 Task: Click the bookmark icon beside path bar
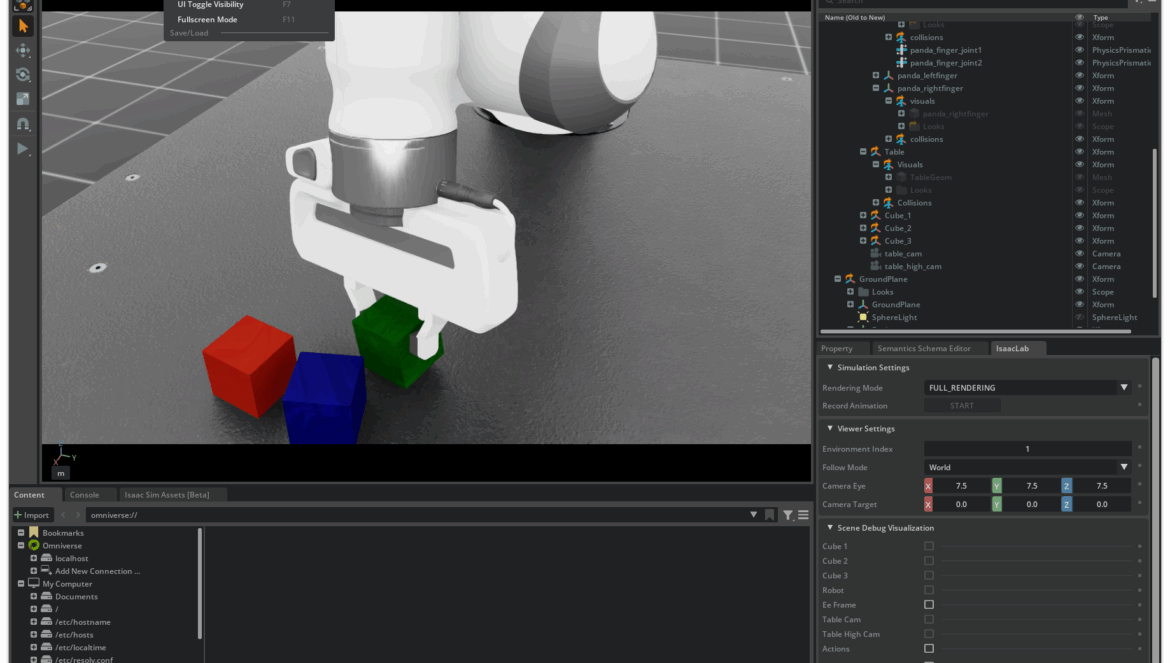click(x=769, y=515)
